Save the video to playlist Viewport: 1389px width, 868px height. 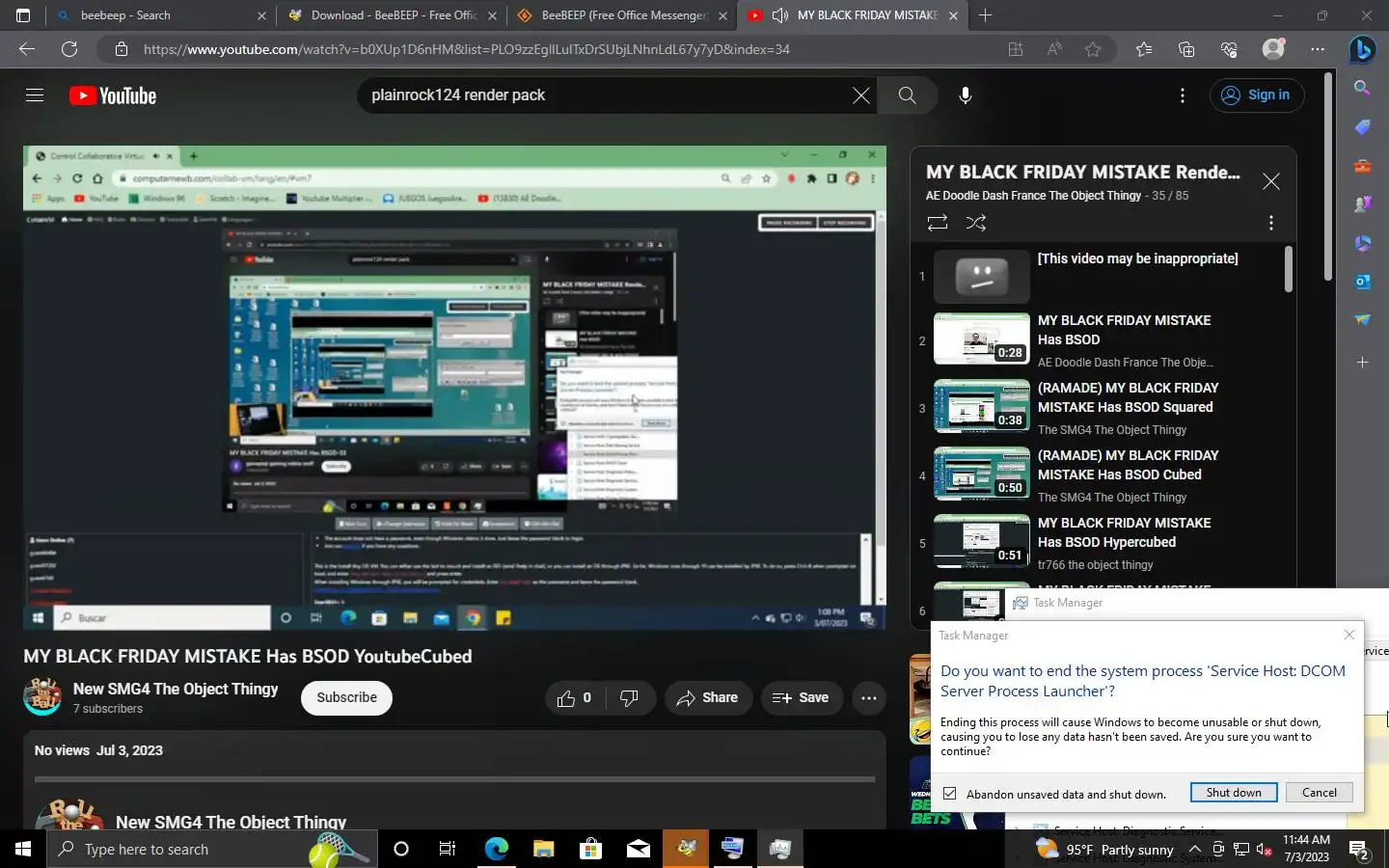[801, 697]
